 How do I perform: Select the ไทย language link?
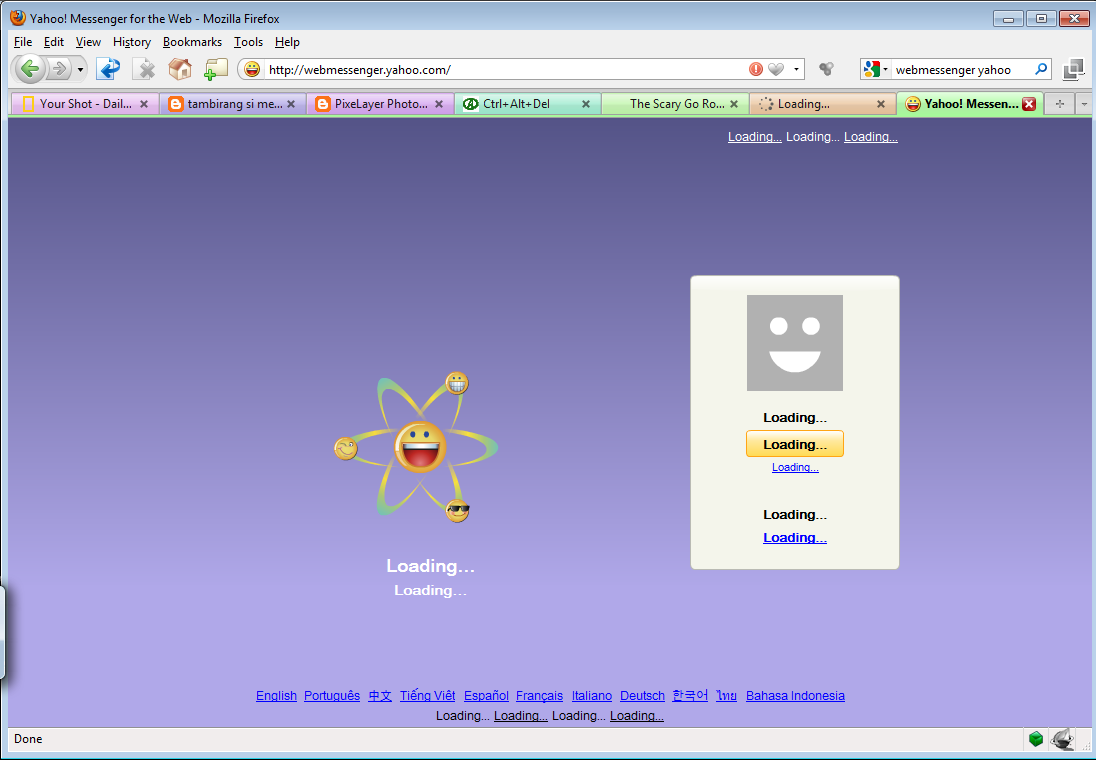coord(726,696)
